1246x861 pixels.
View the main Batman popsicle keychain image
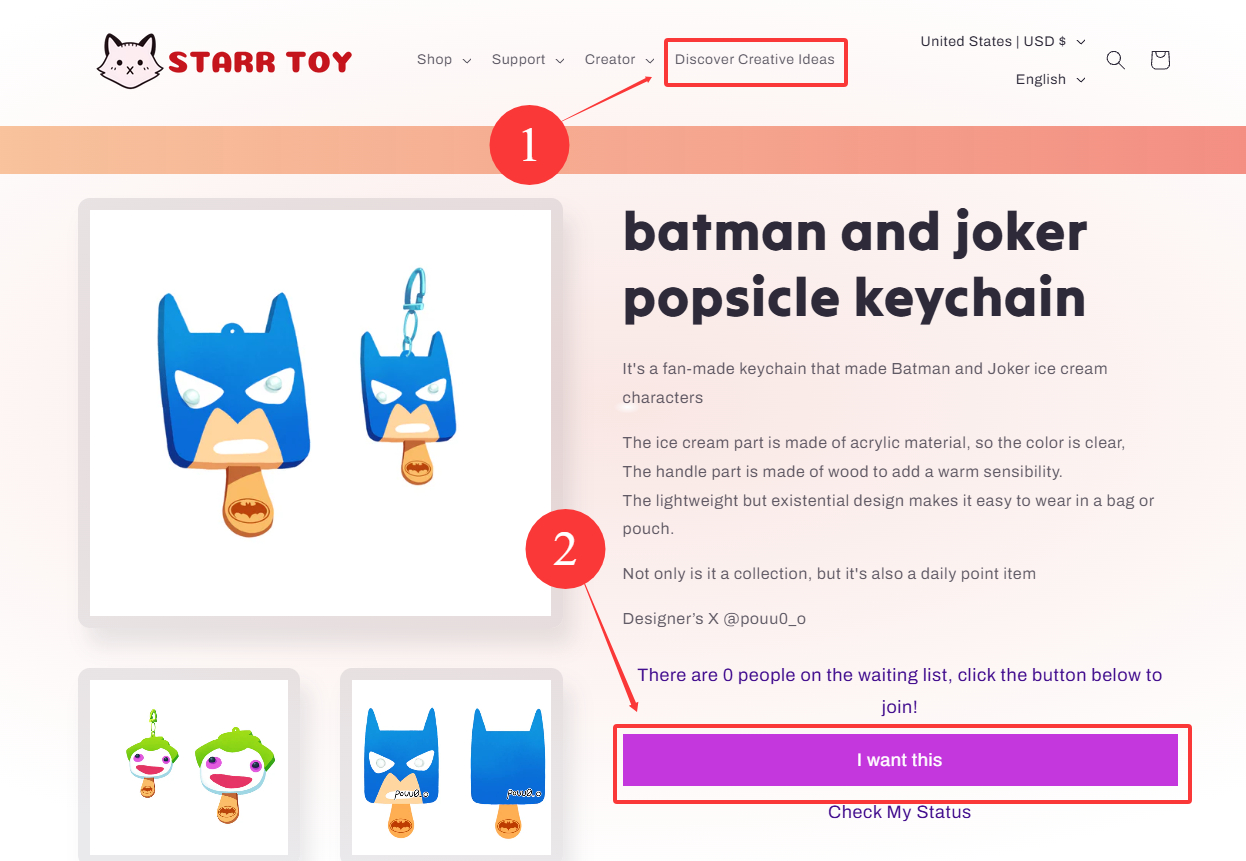coord(320,412)
